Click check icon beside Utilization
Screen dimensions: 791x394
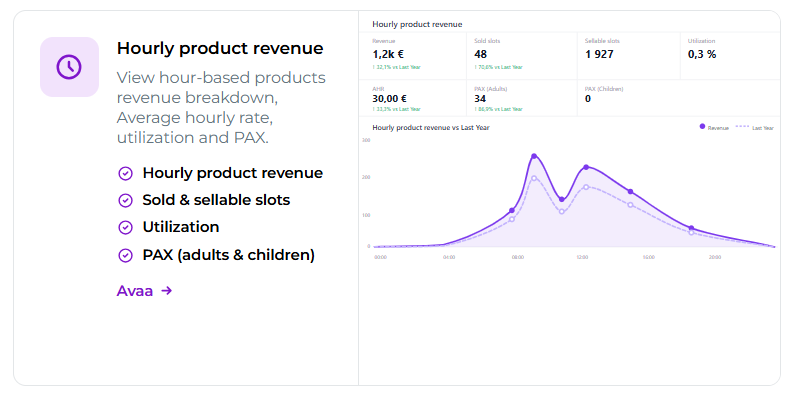coord(125,228)
